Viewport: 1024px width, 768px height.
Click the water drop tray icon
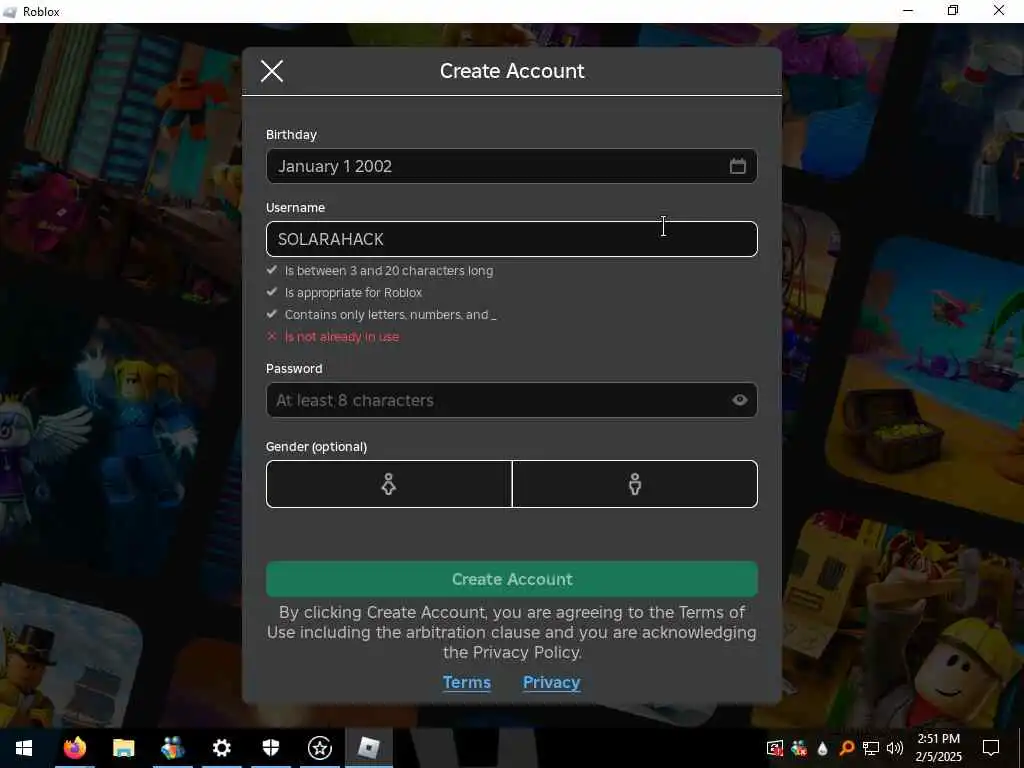tap(822, 748)
